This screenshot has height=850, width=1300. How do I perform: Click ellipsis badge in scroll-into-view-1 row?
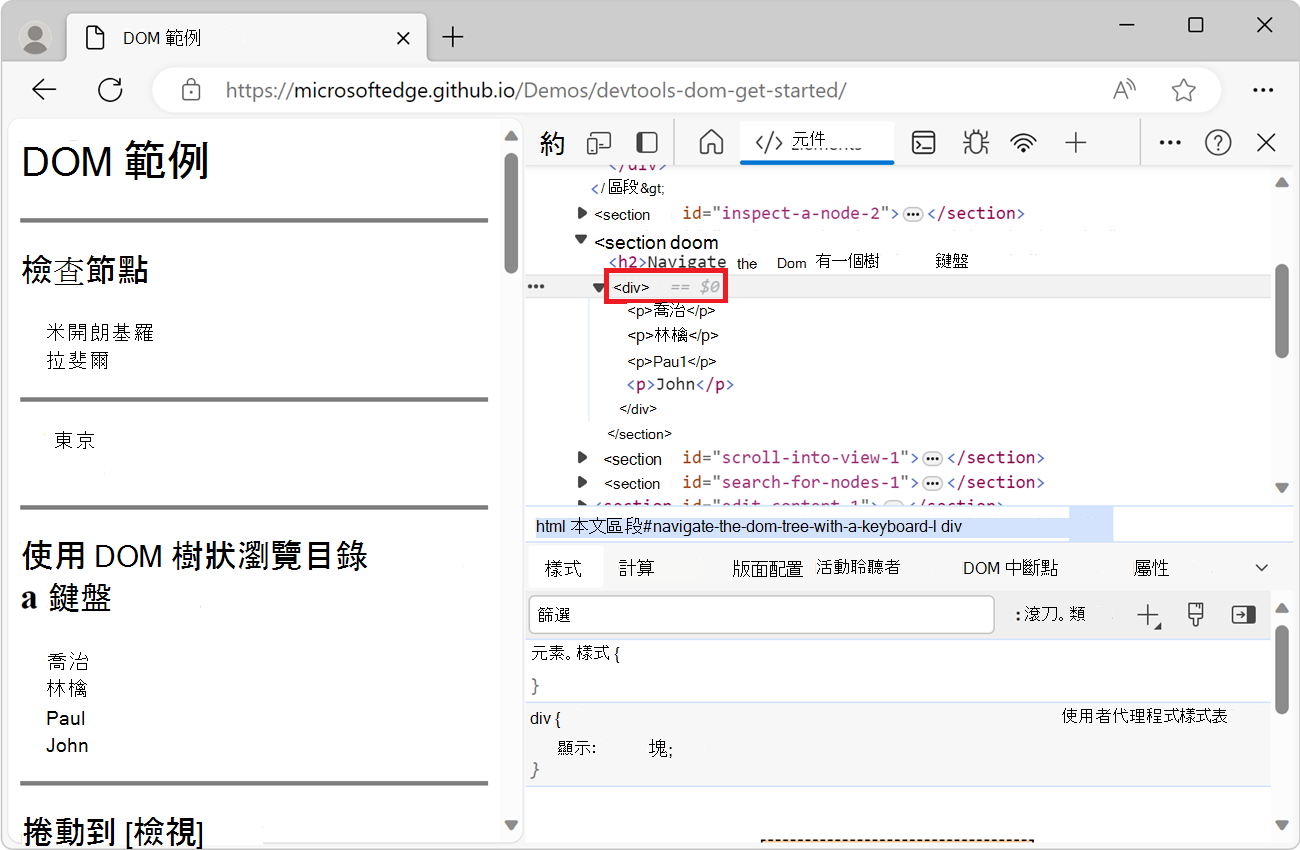coord(932,458)
